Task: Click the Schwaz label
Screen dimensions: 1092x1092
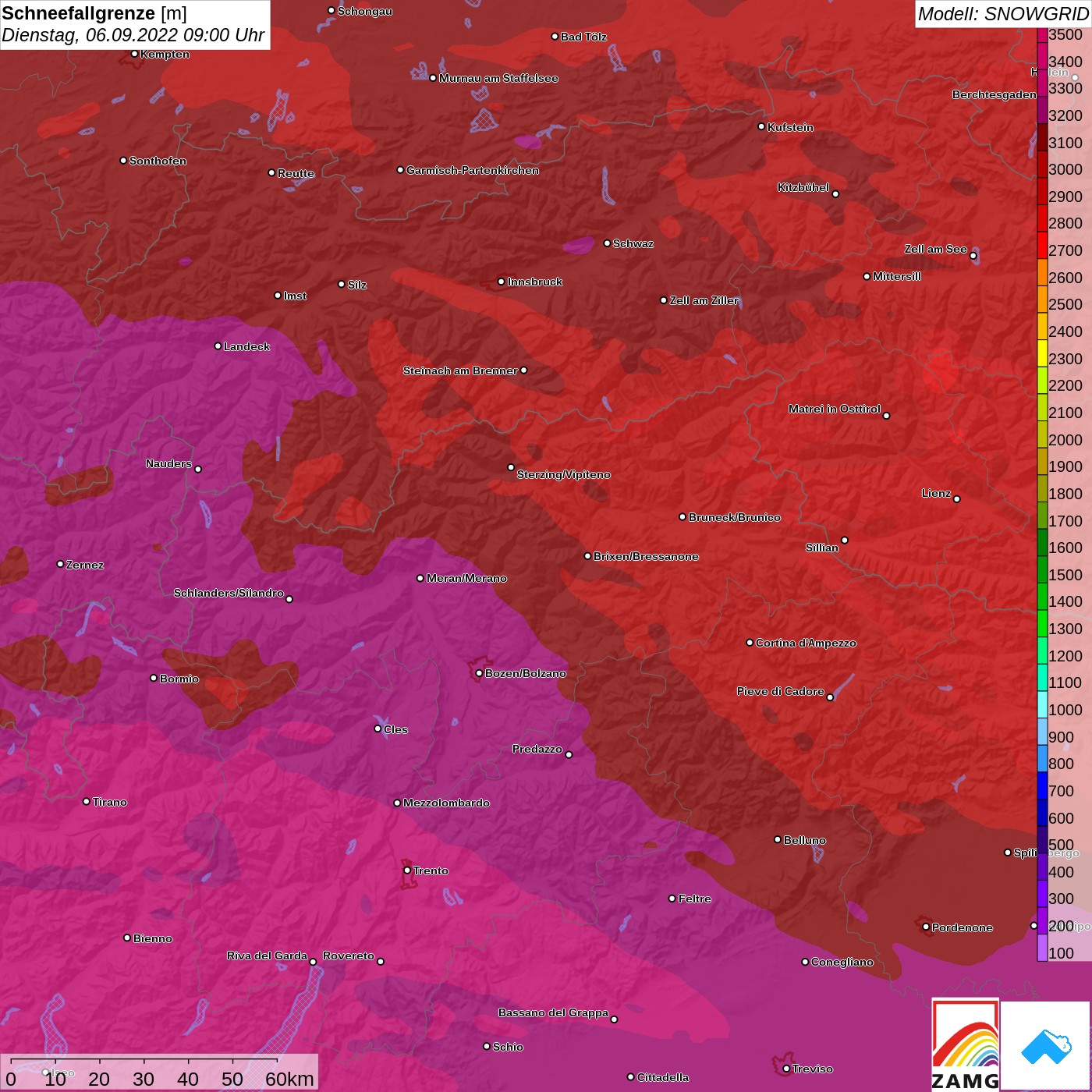Action: (x=633, y=243)
